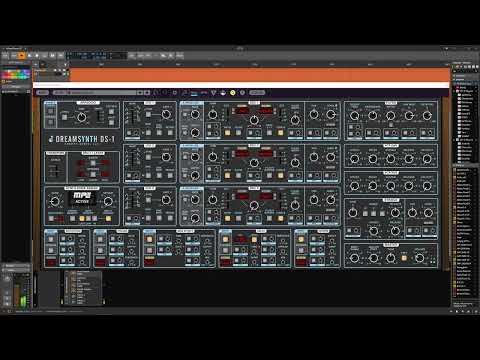Viewport: 480px width, 360px height.
Task: Toggle the right yellow lit button in oscillator 1 row
Action: click(281, 133)
